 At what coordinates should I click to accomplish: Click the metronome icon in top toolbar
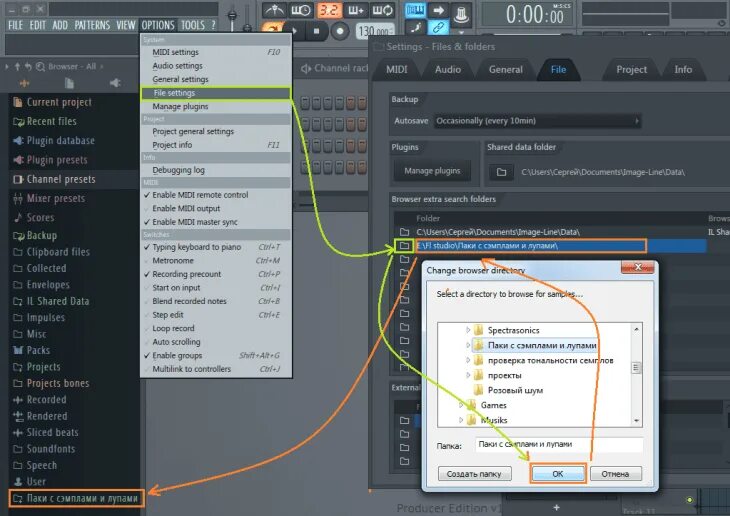coord(275,10)
